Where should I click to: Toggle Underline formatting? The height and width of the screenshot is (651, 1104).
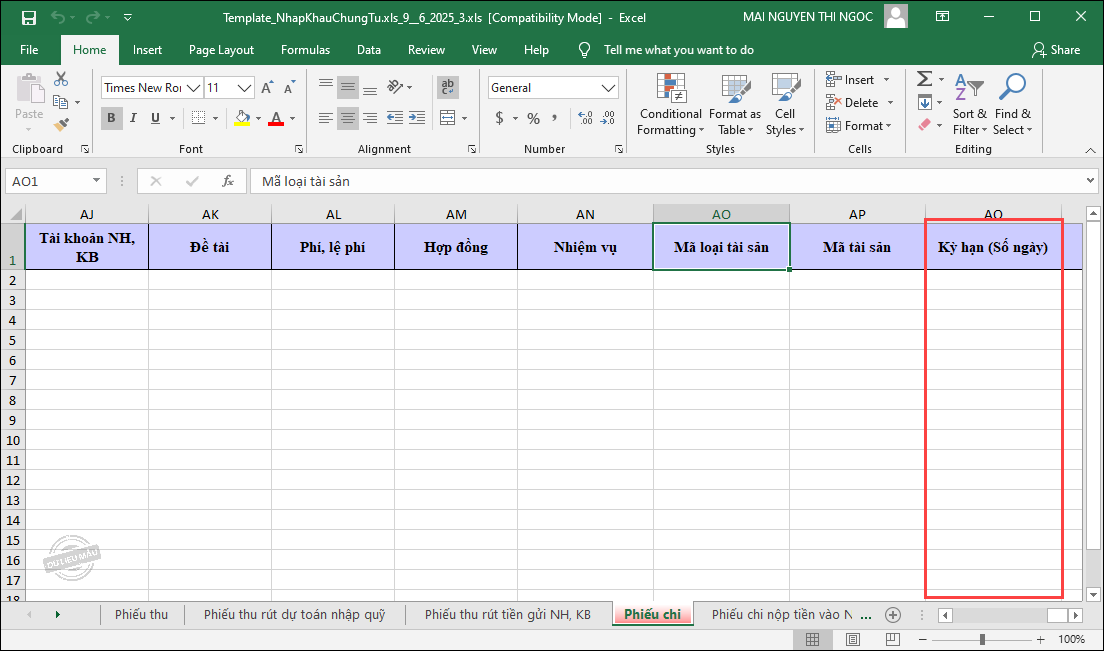(155, 118)
